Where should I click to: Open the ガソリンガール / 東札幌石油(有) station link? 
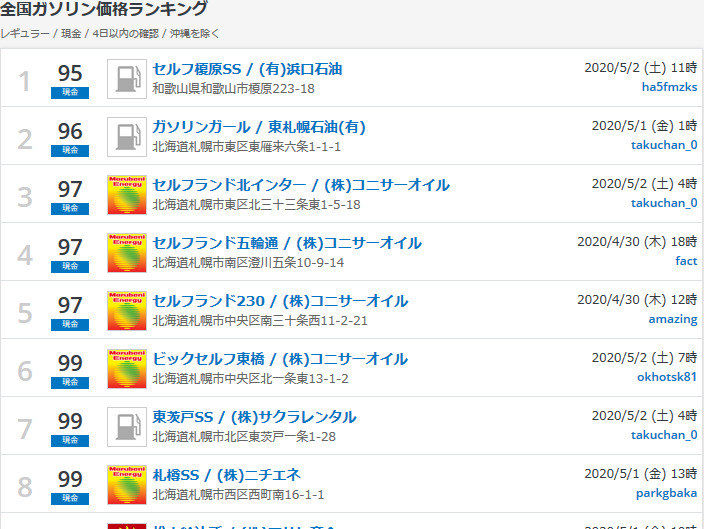coord(259,127)
